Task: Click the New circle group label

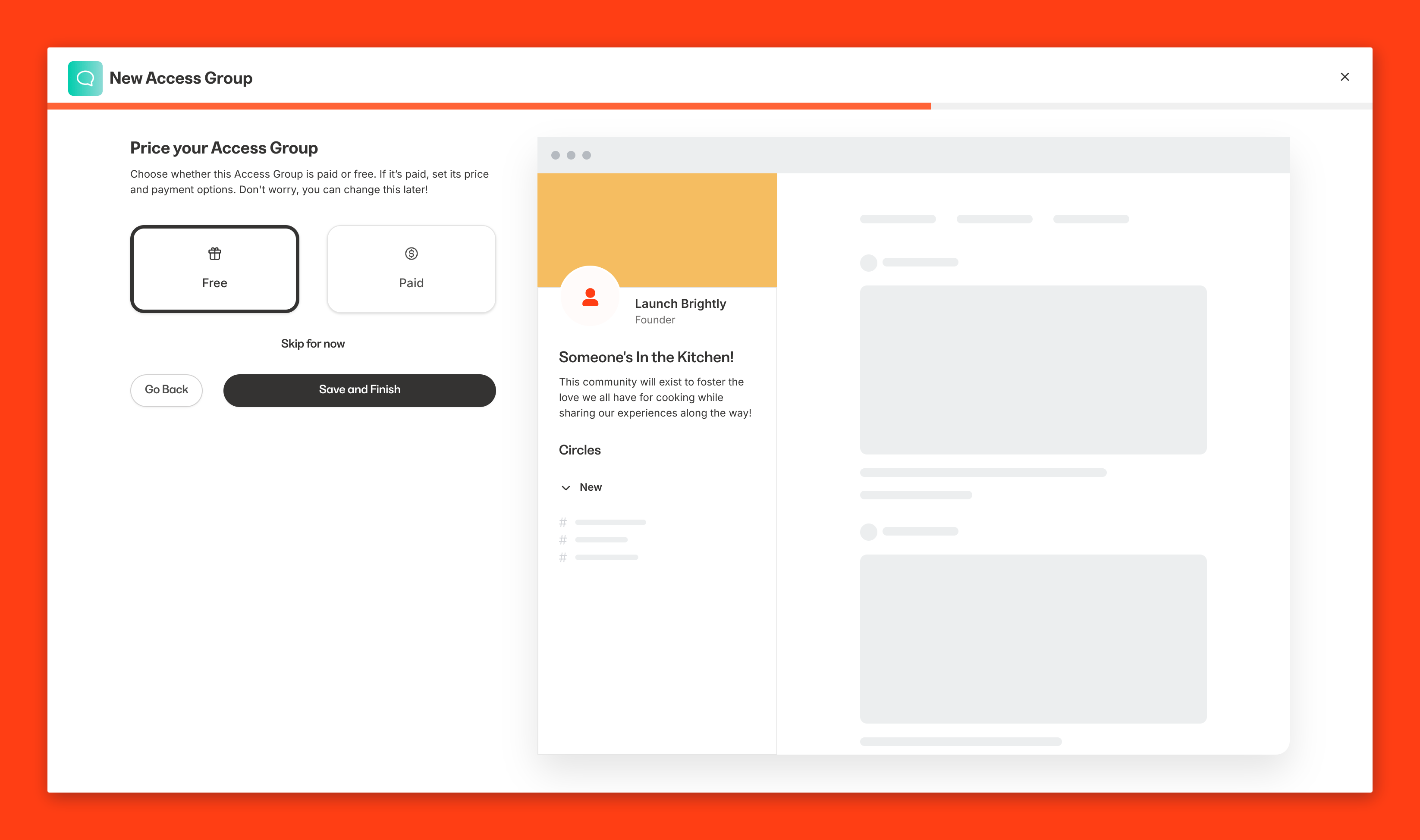Action: click(x=591, y=487)
